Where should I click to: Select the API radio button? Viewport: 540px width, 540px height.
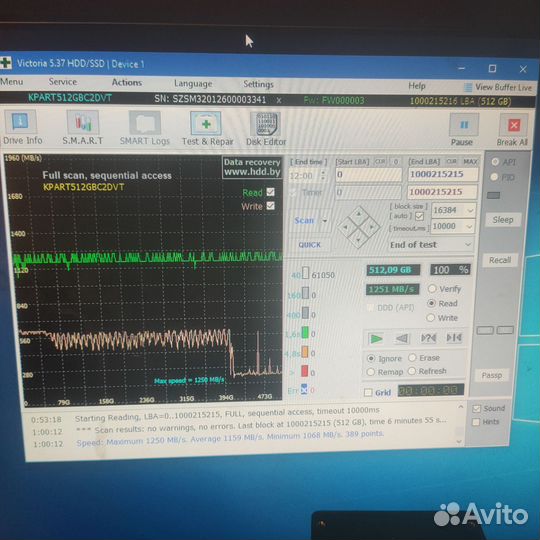pos(496,162)
